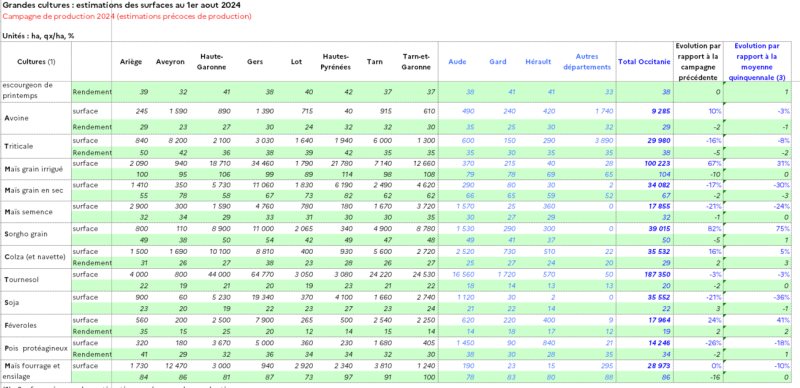800x388 pixels.
Task: Click the 'Total Occitanie' column header
Action: point(643,62)
